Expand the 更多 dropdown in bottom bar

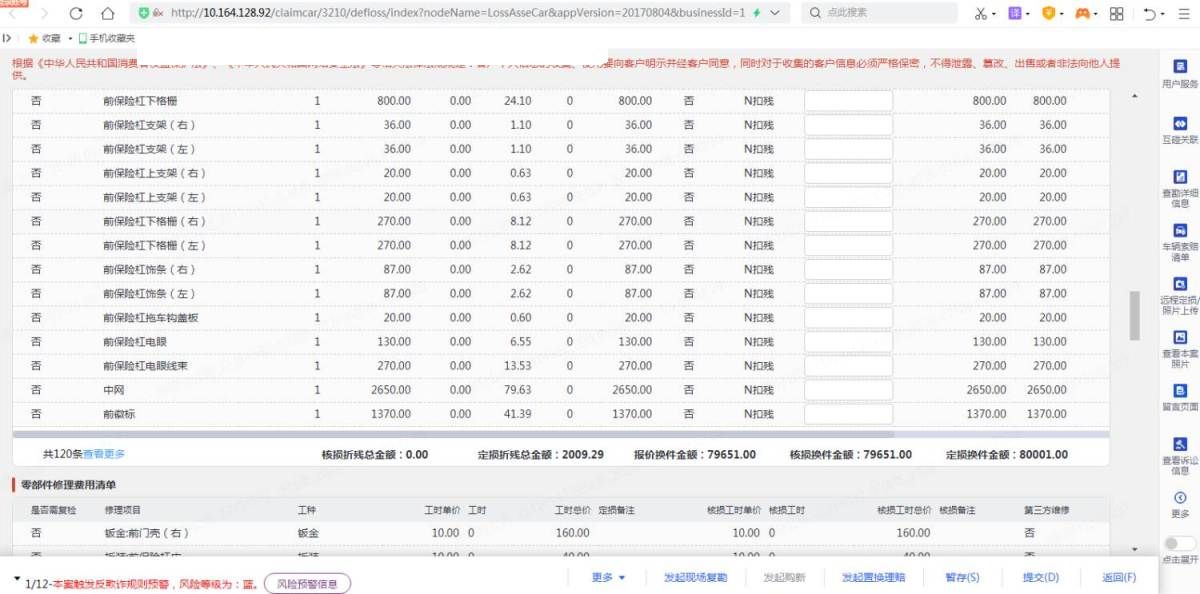608,577
